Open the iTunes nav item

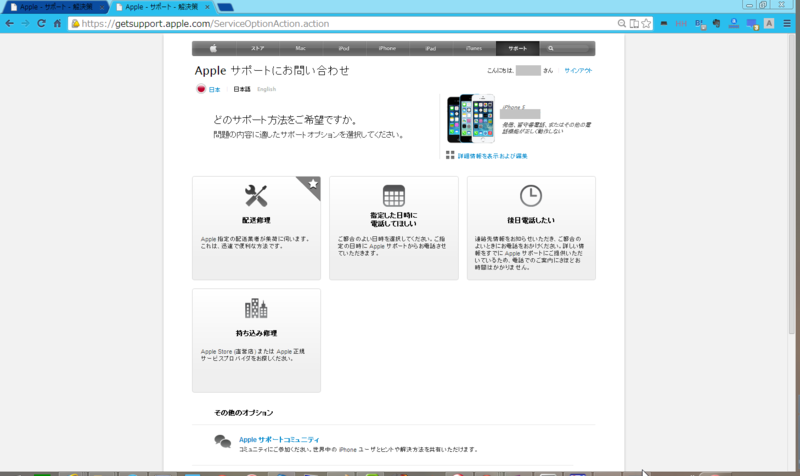[474, 48]
